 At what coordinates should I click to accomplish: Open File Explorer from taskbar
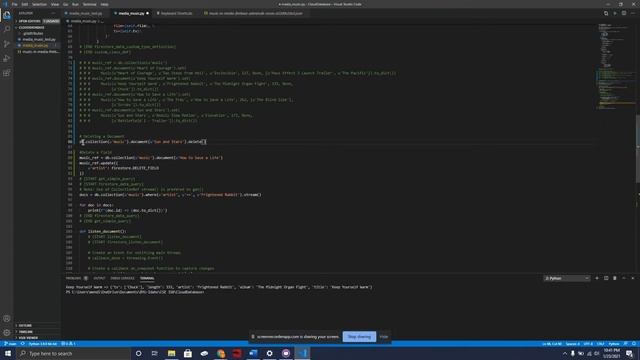(x=171, y=353)
